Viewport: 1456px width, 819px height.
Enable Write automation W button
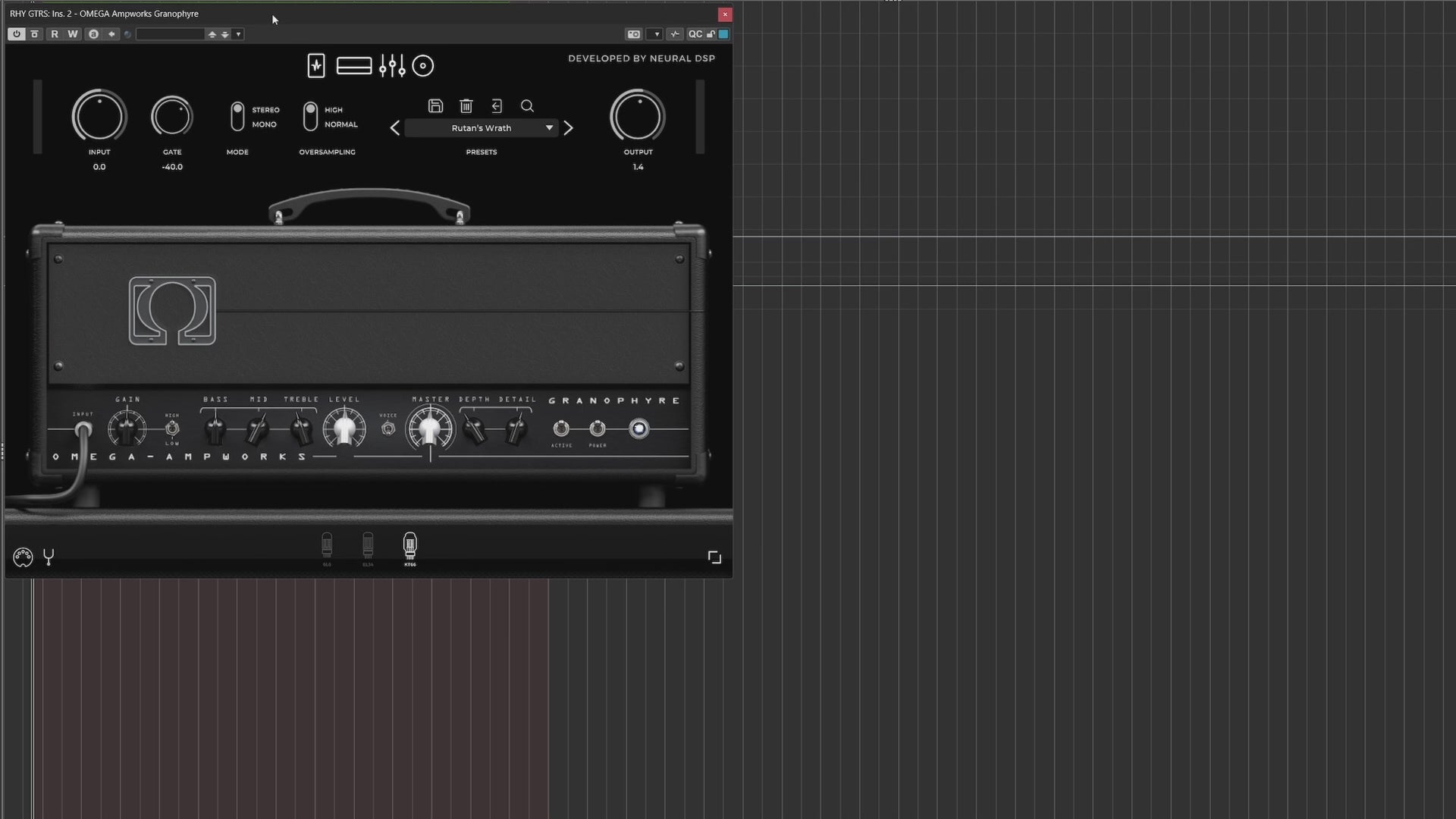(x=73, y=34)
